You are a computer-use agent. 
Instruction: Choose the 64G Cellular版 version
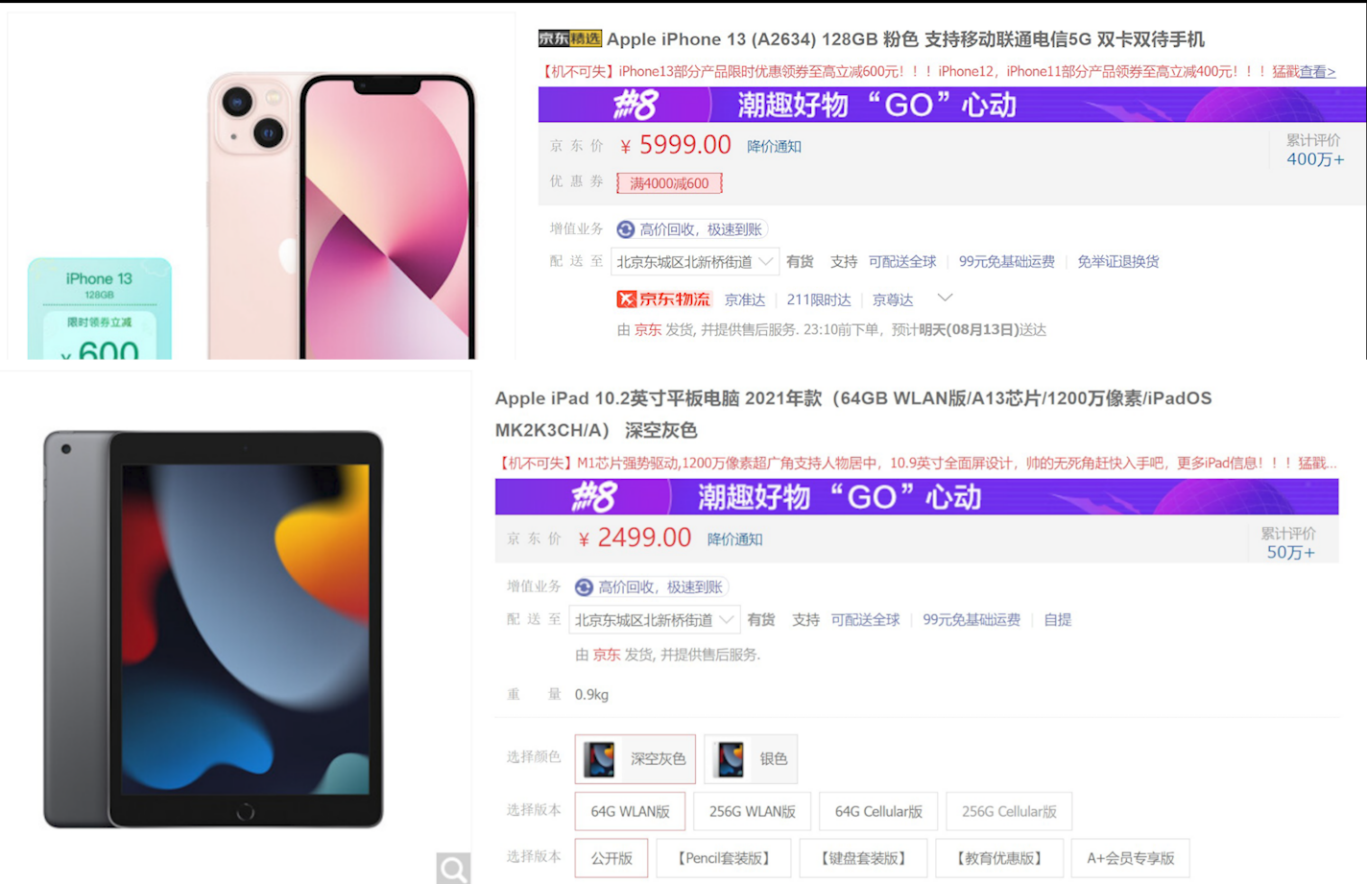878,811
